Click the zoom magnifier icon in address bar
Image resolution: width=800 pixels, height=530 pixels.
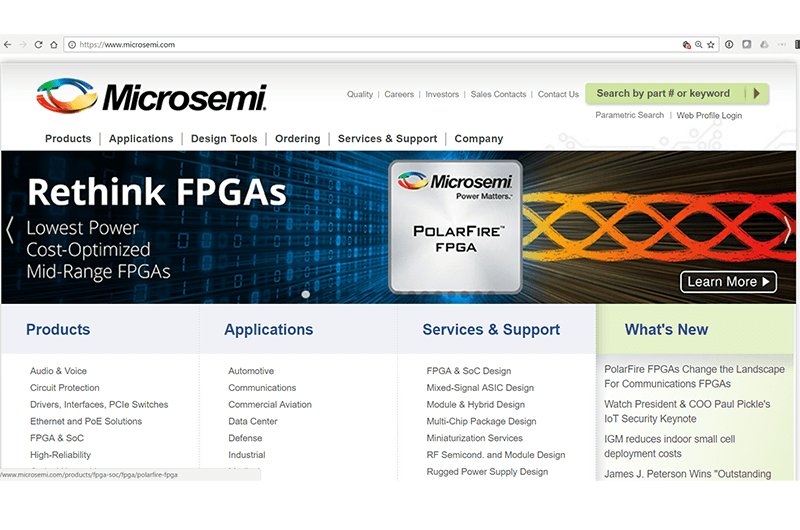(x=698, y=45)
